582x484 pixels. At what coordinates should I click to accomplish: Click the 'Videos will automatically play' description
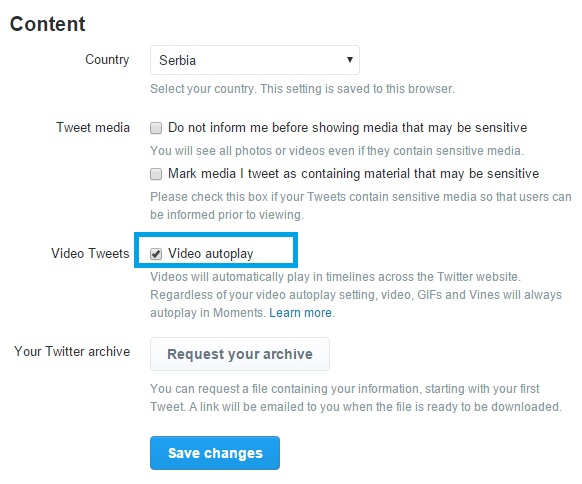tap(356, 295)
